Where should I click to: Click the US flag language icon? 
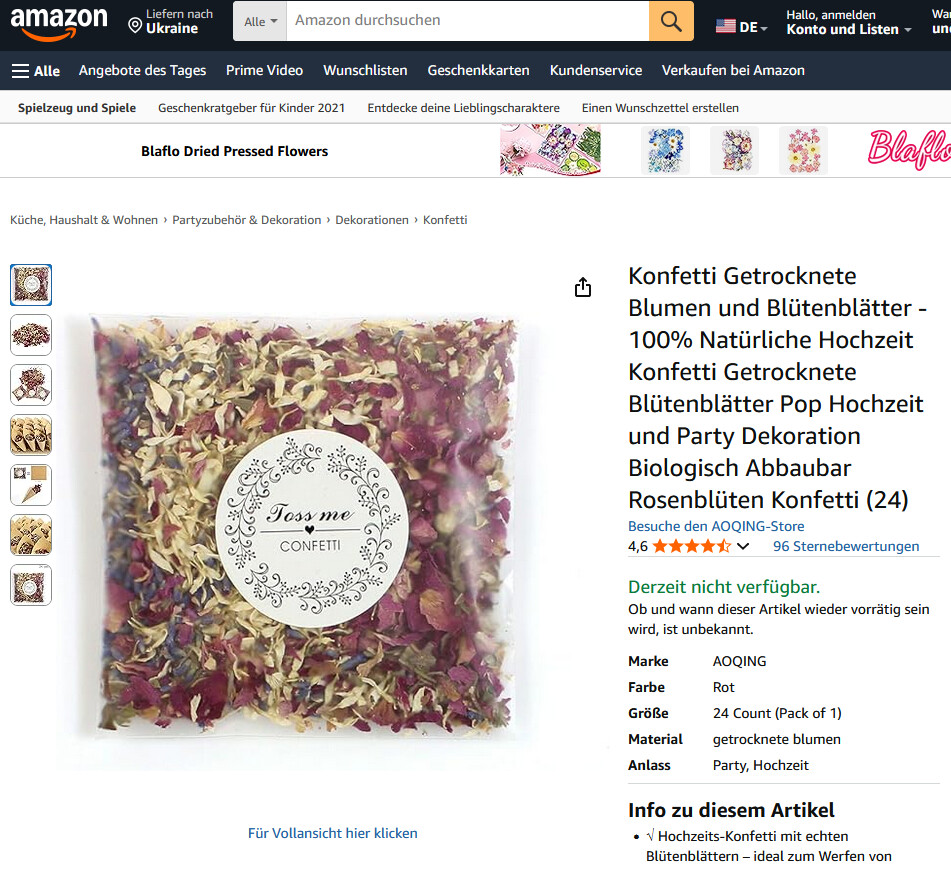(x=725, y=27)
